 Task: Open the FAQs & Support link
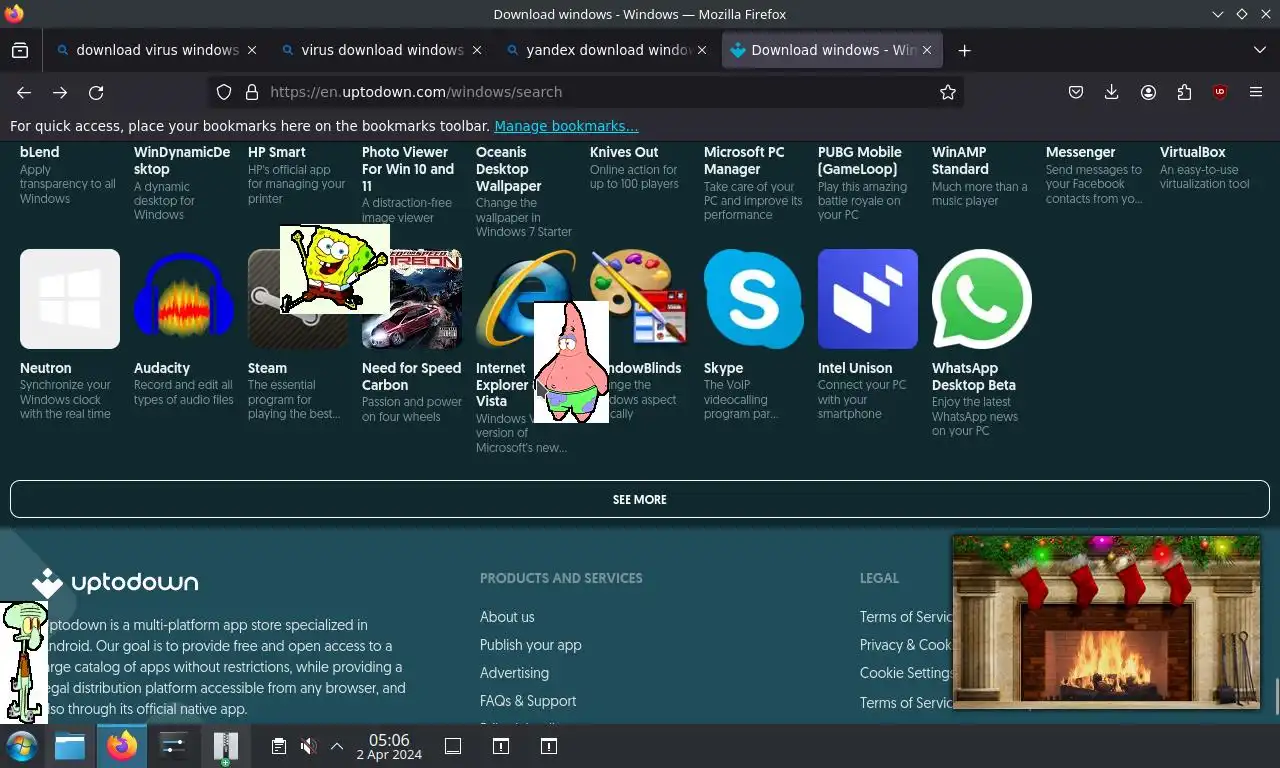528,701
